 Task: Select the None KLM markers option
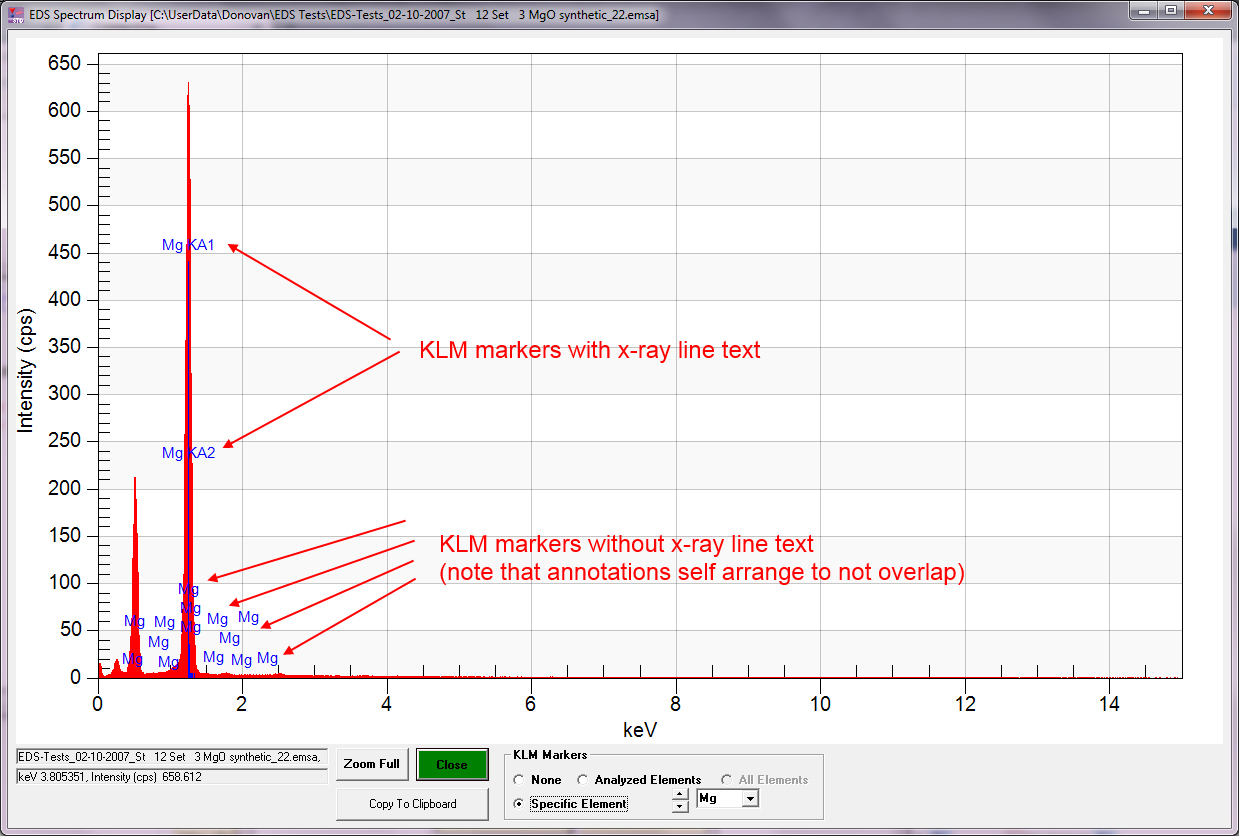[x=518, y=780]
